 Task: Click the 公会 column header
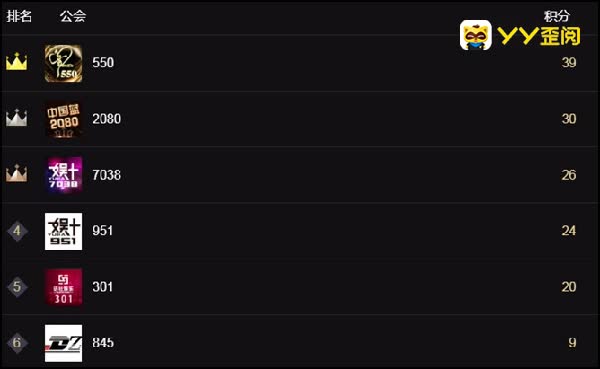(x=73, y=16)
